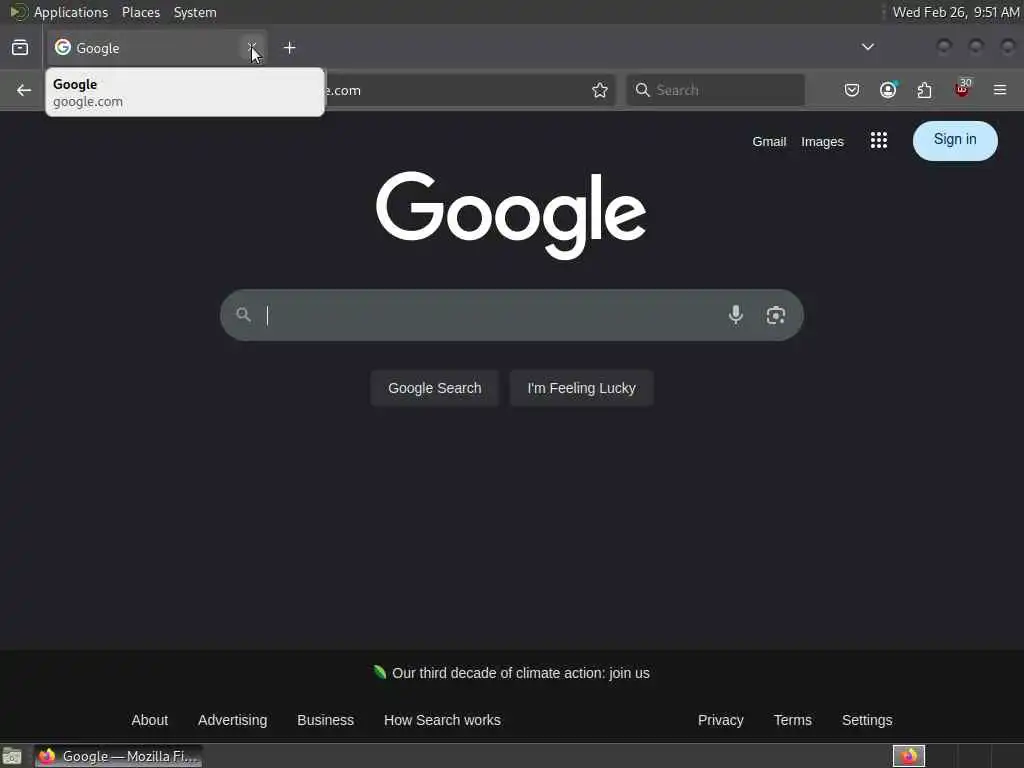Image resolution: width=1024 pixels, height=768 pixels.
Task: Open the About footer link
Action: click(150, 720)
